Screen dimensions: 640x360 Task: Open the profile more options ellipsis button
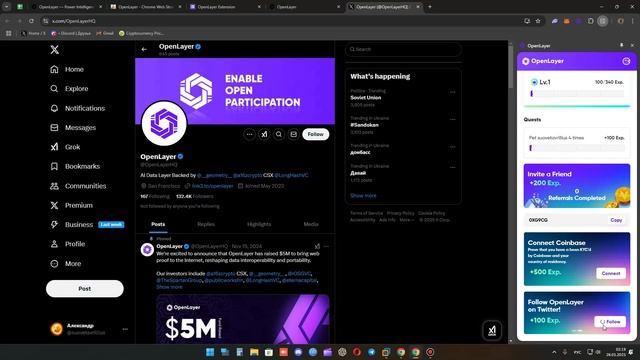tap(249, 134)
